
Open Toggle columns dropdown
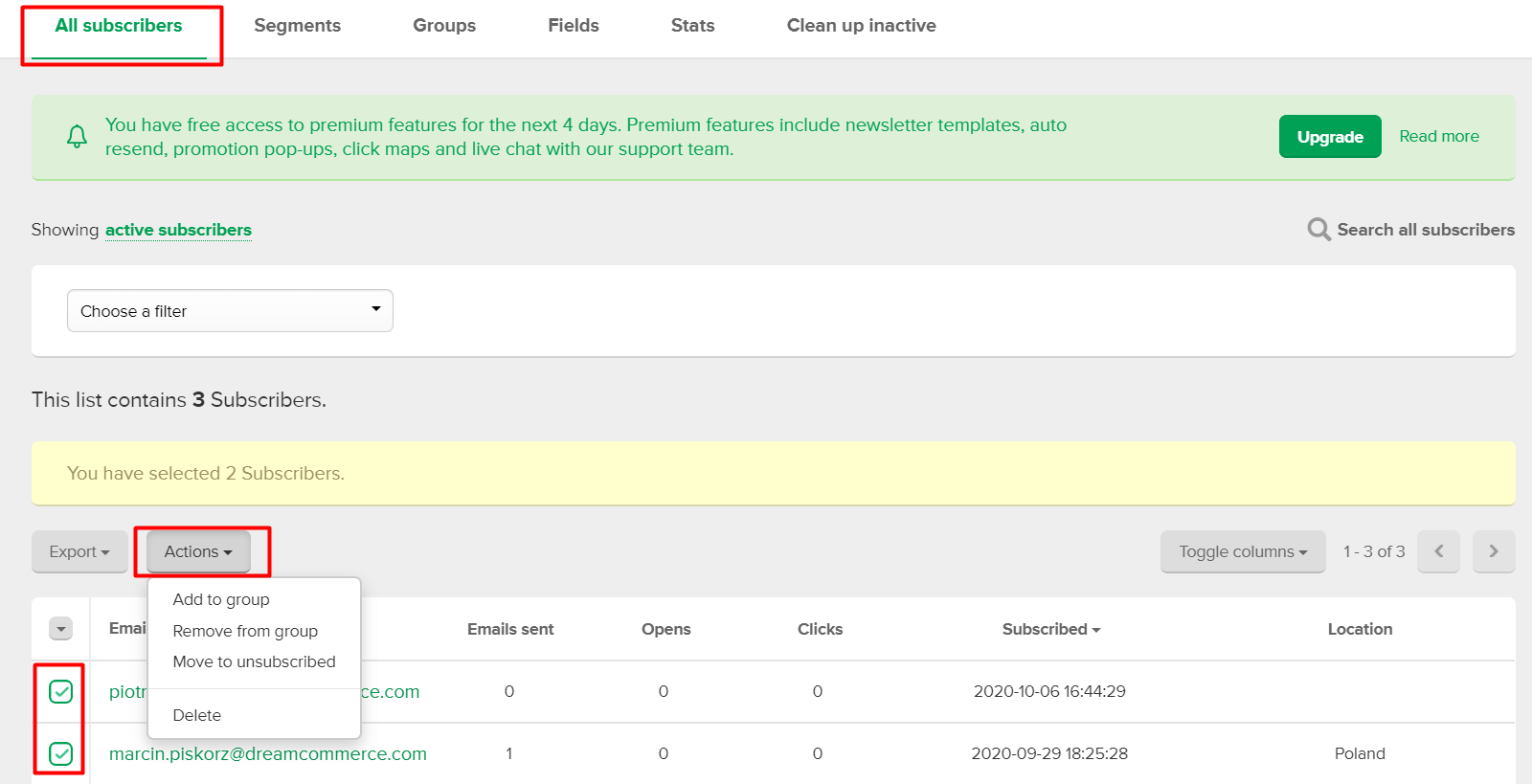1242,551
